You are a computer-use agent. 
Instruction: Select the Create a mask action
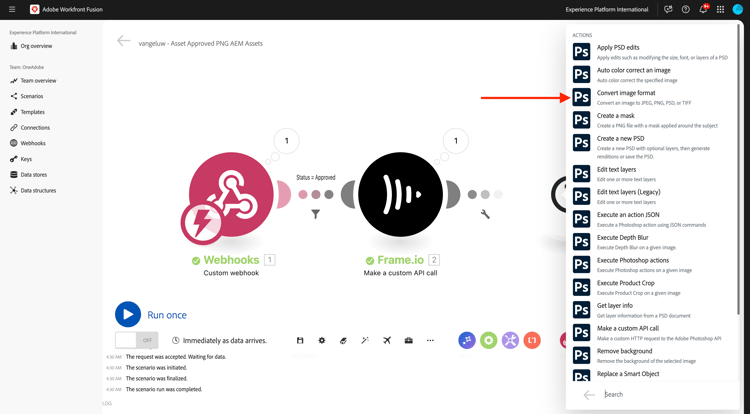[x=652, y=120]
